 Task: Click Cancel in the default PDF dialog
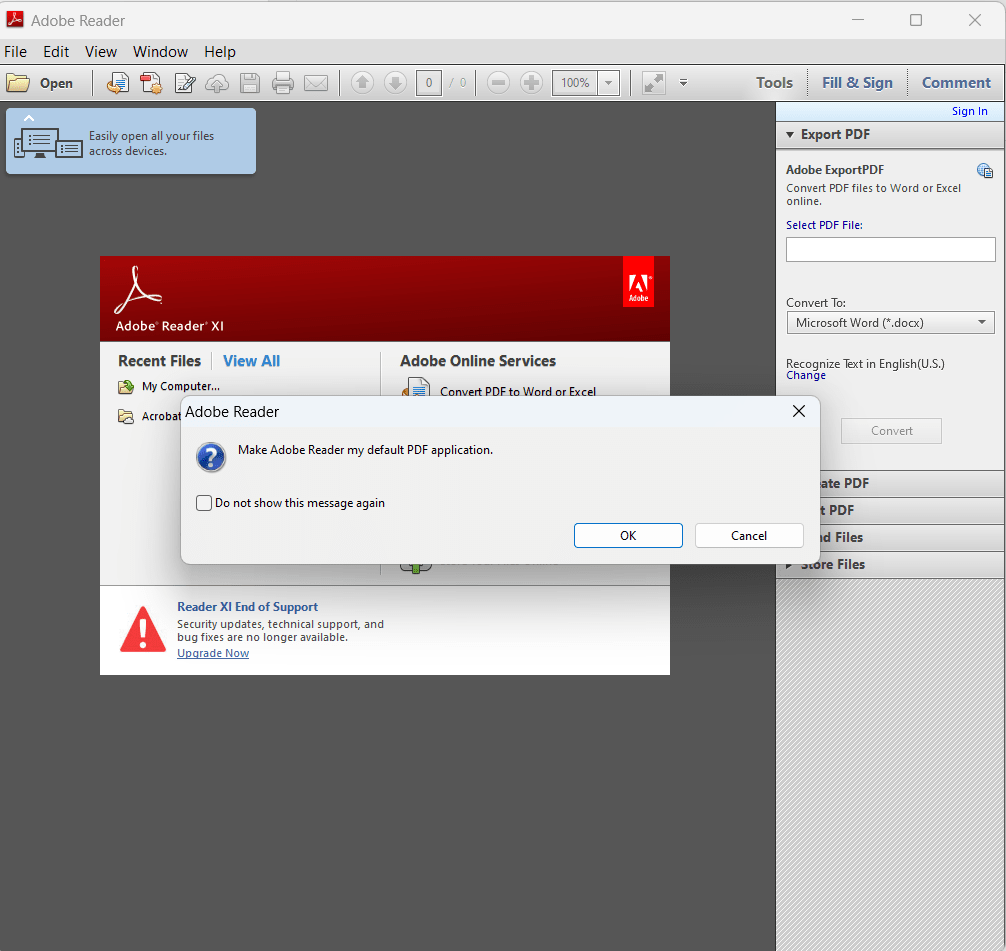coord(749,536)
